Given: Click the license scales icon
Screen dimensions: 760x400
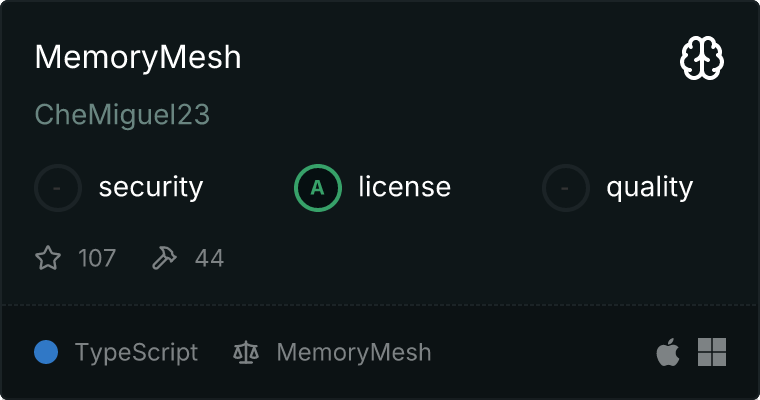Looking at the screenshot, I should [x=245, y=352].
